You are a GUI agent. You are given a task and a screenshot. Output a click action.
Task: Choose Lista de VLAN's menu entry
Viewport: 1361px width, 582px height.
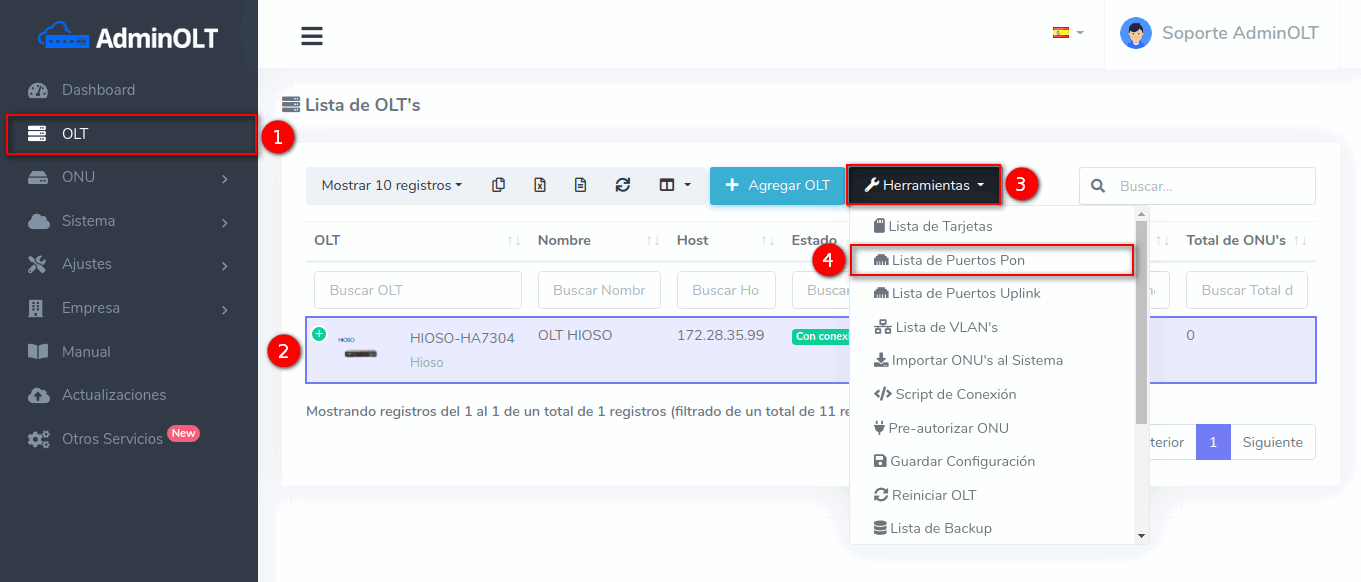click(946, 327)
